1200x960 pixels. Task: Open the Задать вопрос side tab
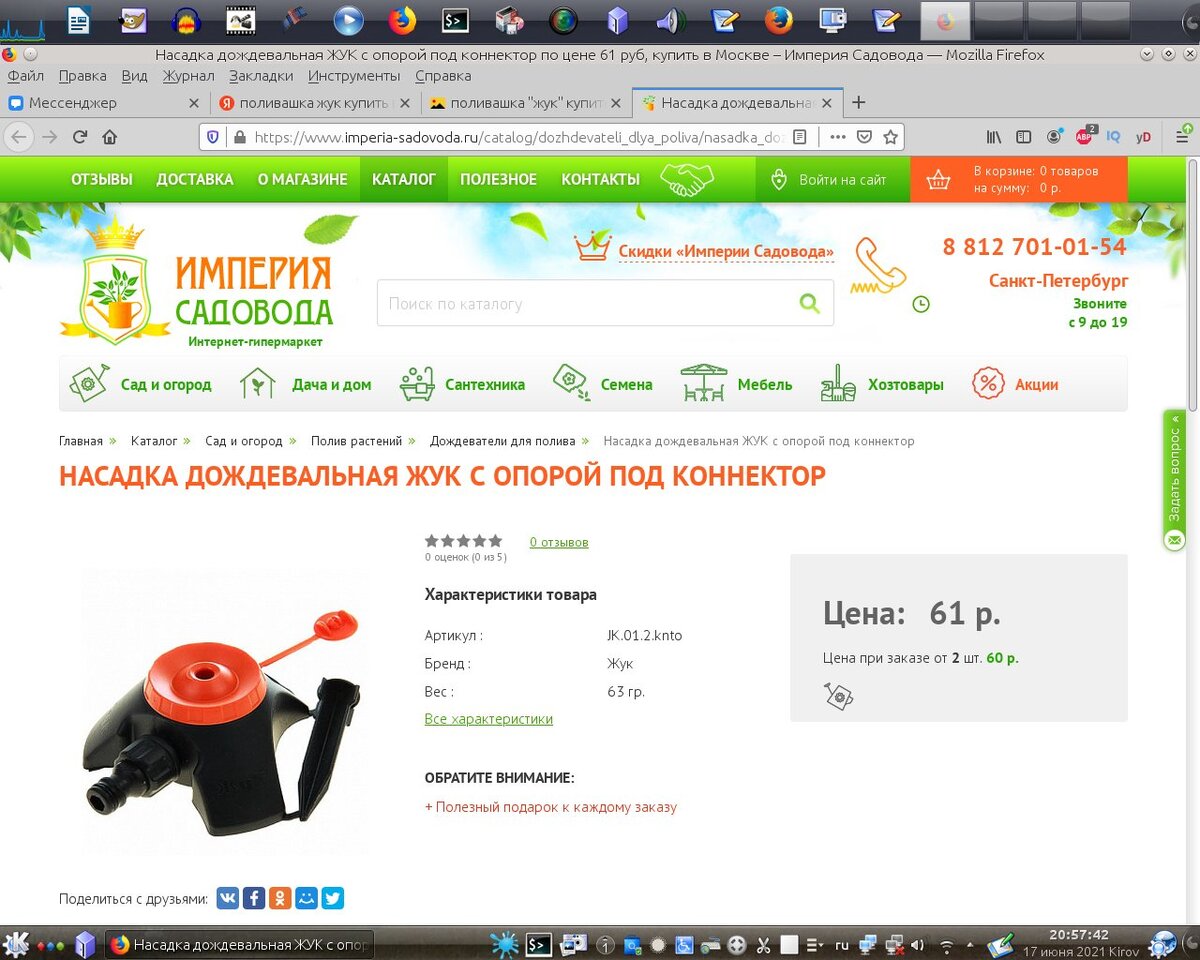(1175, 480)
